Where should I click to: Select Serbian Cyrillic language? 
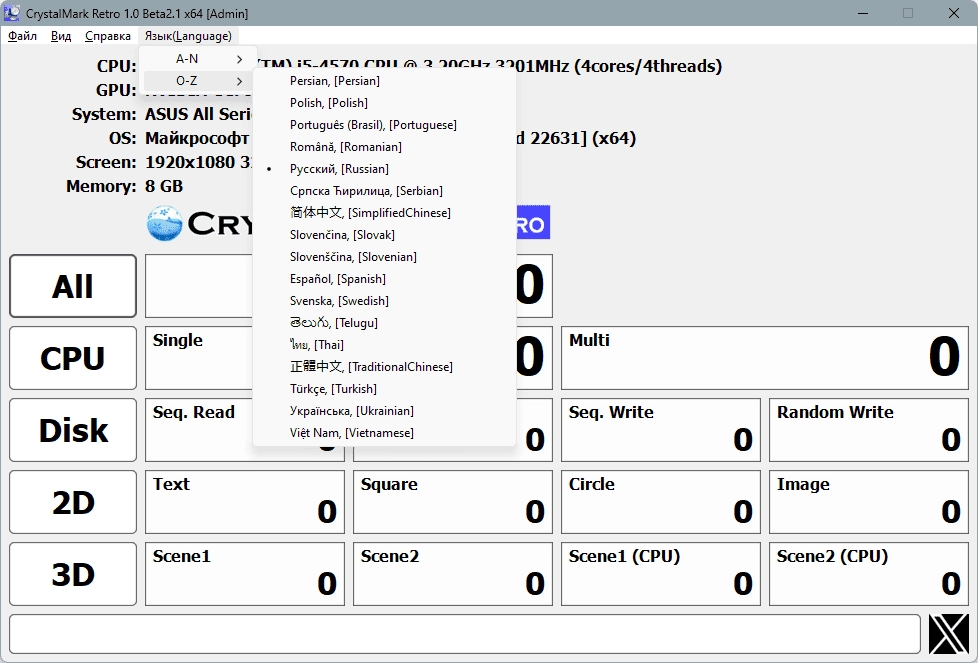pyautogui.click(x=384, y=191)
